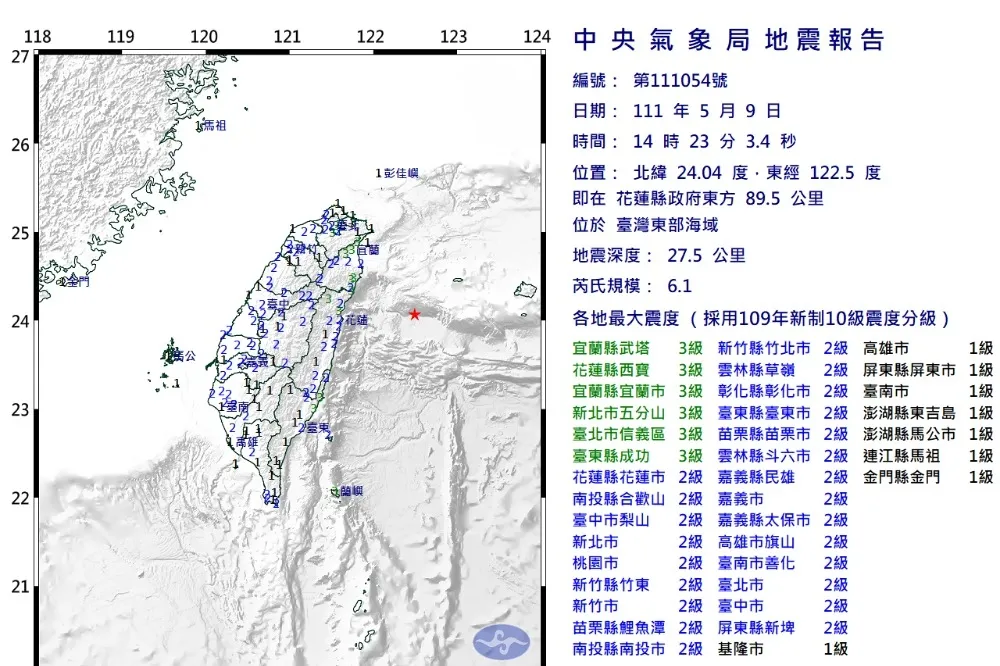Click the 彭佳嶼 label on the map
Image resolution: width=1000 pixels, height=666 pixels.
click(401, 173)
